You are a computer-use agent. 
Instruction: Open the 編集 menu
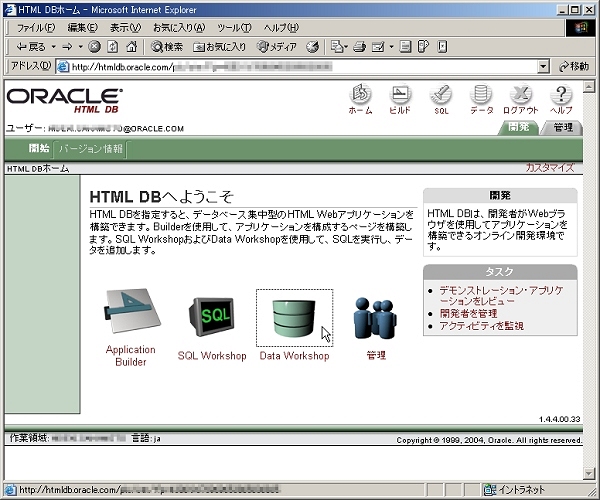coord(83,28)
